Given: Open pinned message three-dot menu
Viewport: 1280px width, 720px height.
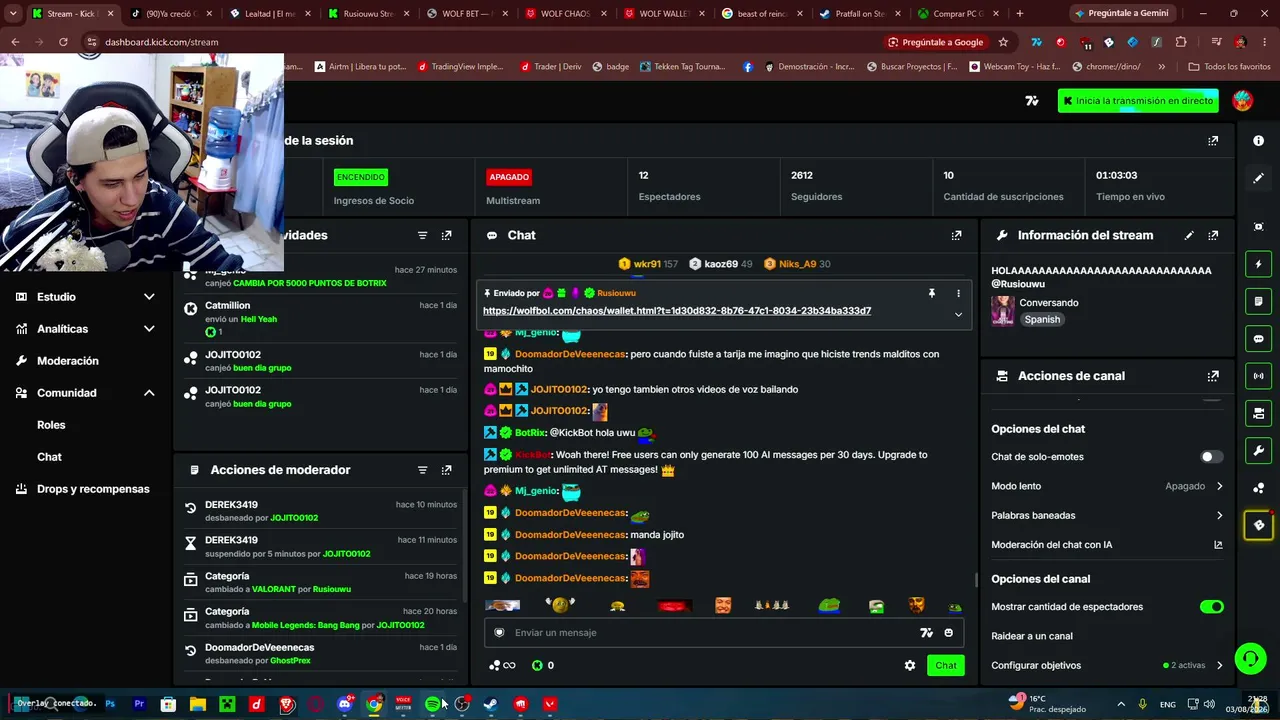Looking at the screenshot, I should (x=958, y=293).
